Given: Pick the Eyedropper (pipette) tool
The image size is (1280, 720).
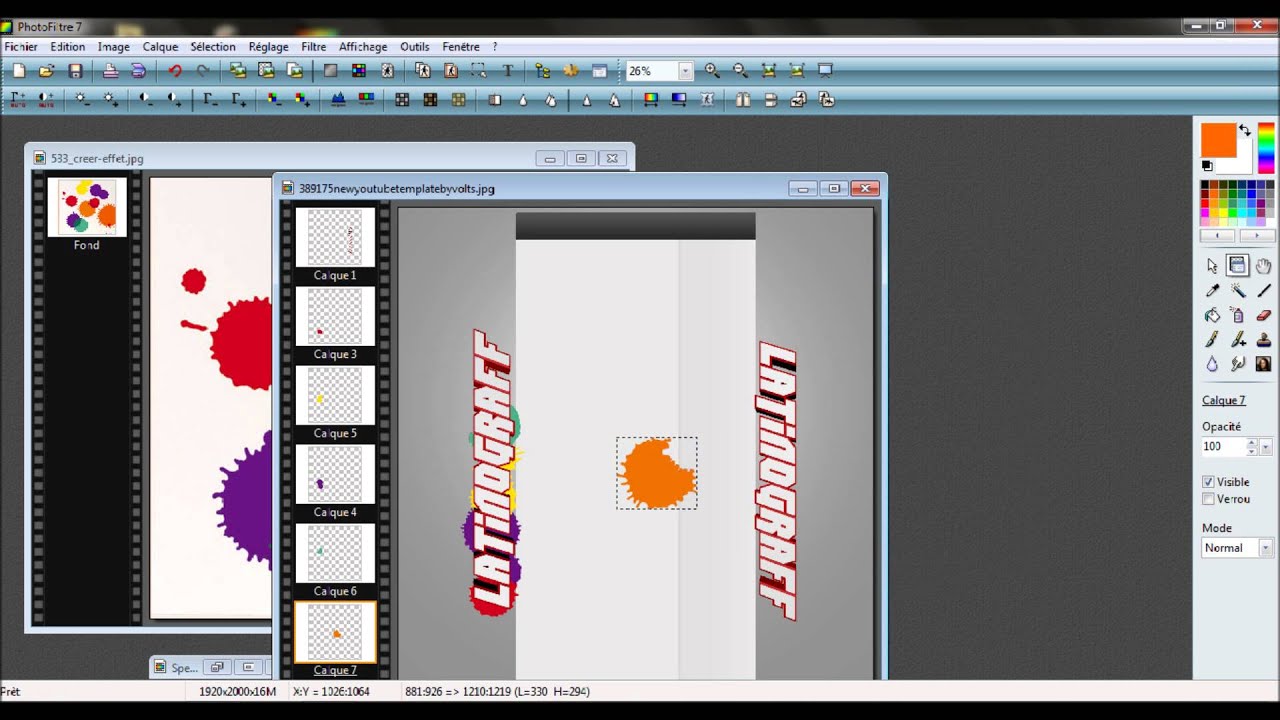Looking at the screenshot, I should click(1213, 290).
